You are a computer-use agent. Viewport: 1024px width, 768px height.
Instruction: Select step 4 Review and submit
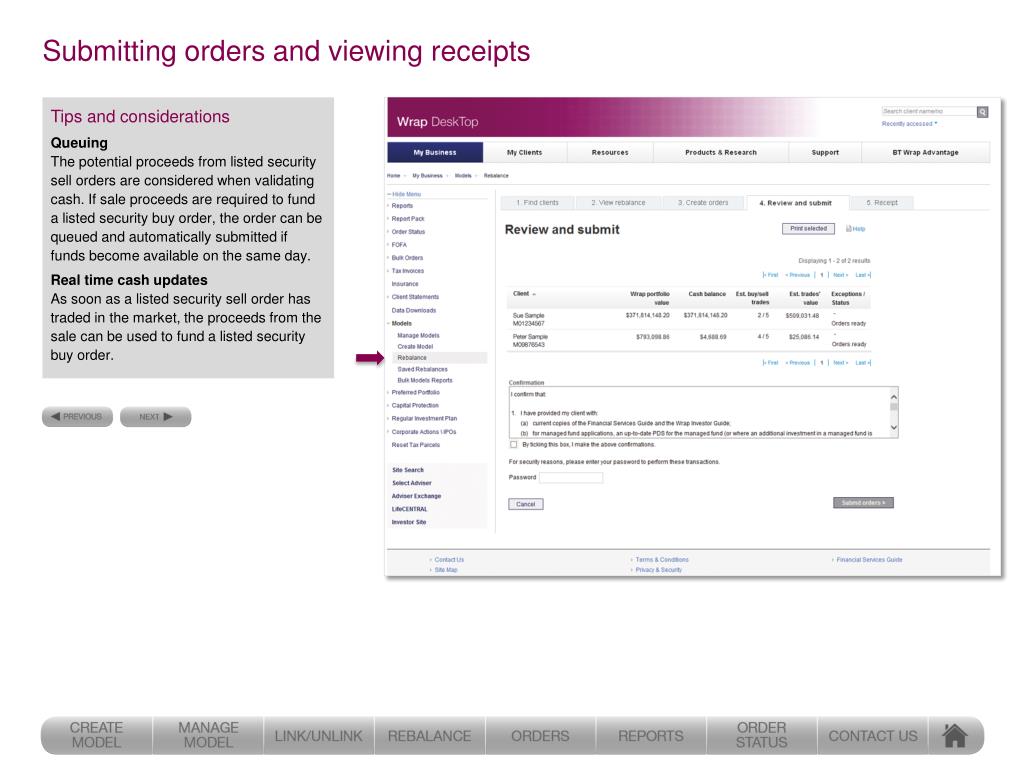795,203
